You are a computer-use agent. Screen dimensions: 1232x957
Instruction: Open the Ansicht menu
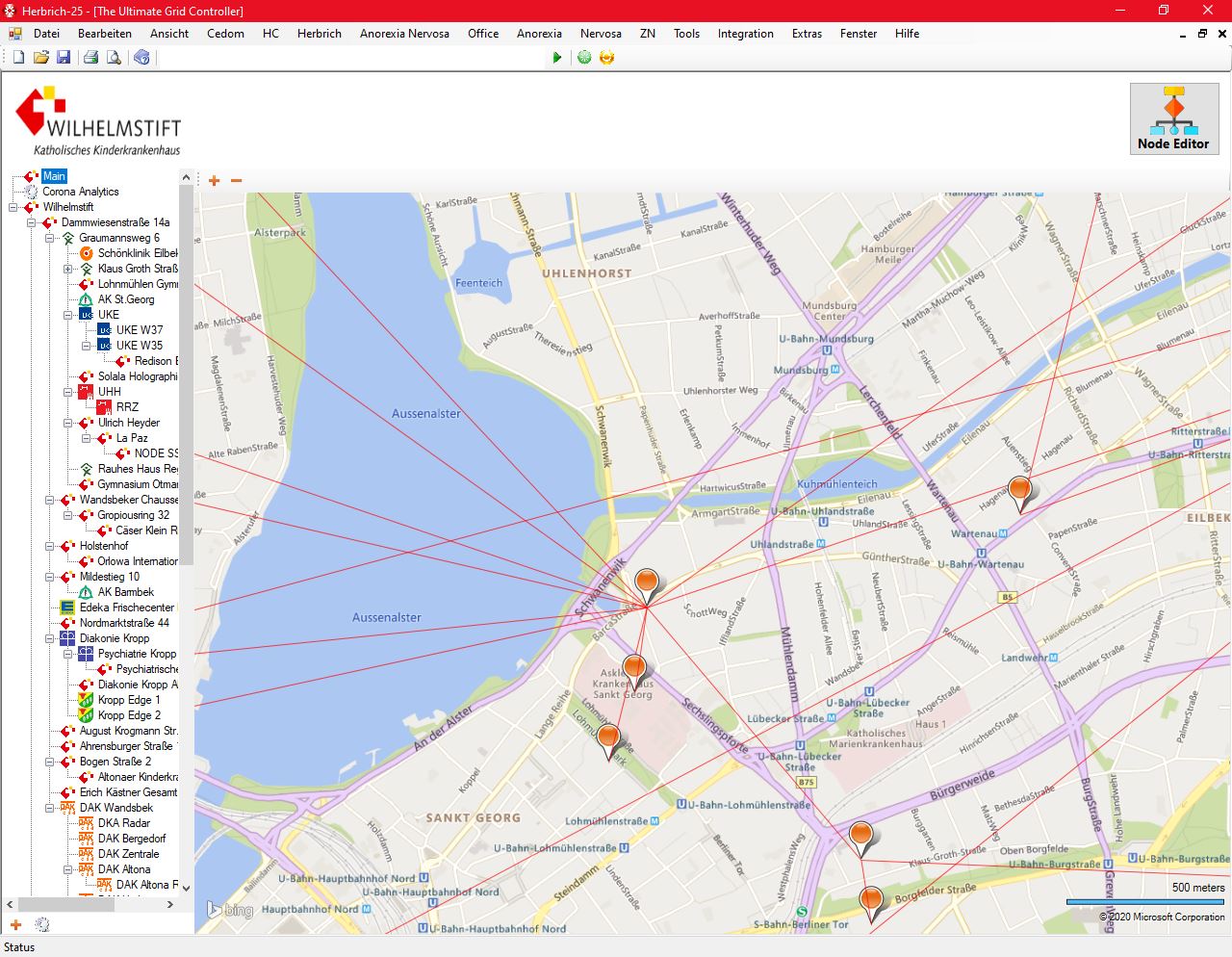[169, 33]
